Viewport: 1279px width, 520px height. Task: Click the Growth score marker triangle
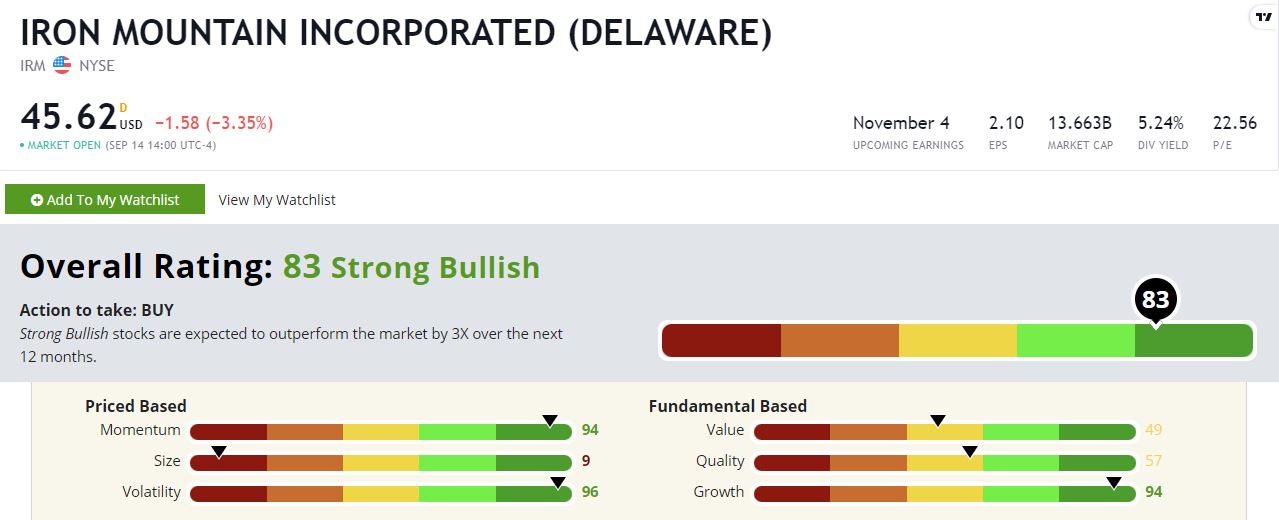(x=1113, y=482)
